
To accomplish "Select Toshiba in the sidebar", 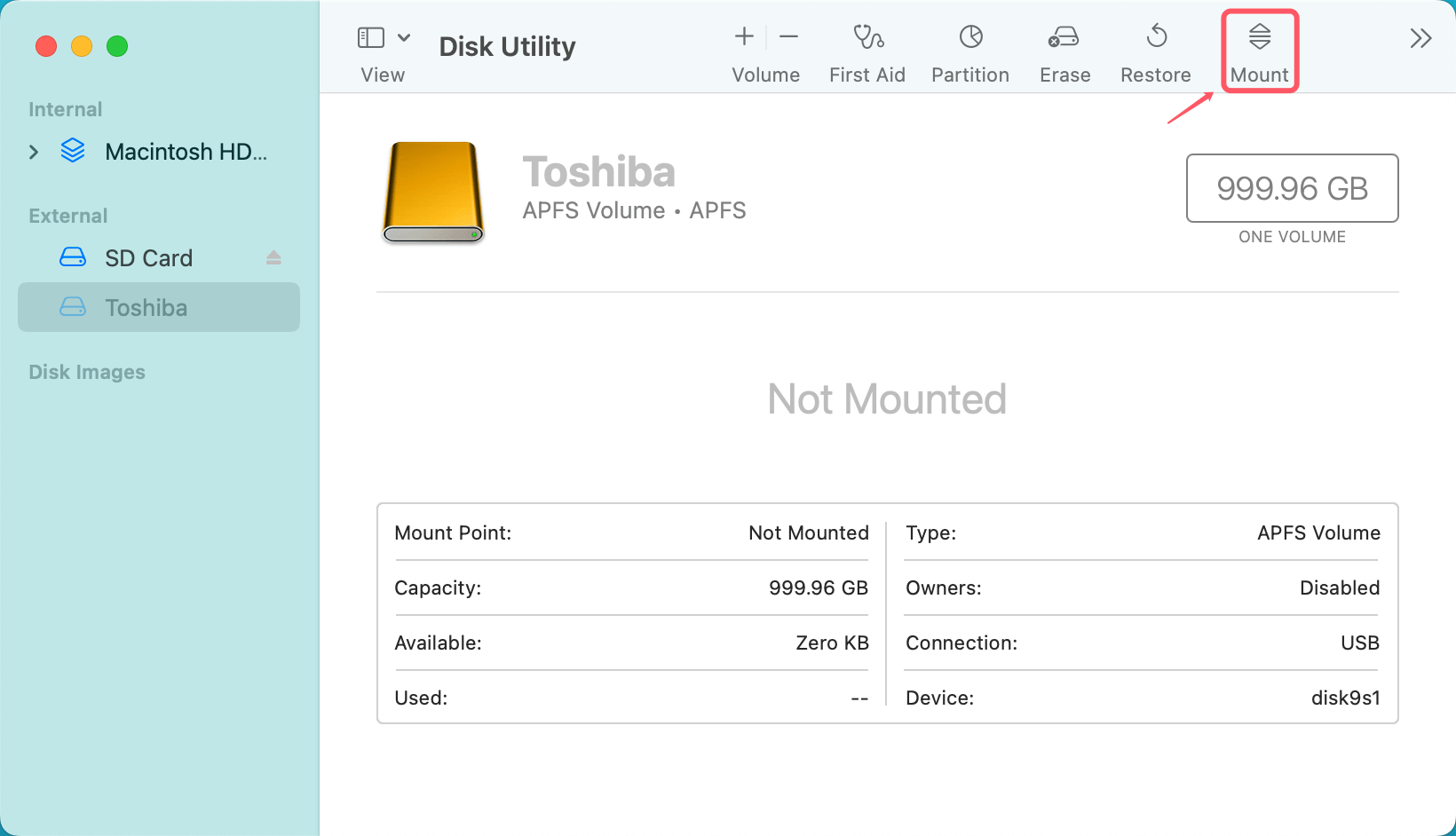I will [x=146, y=307].
